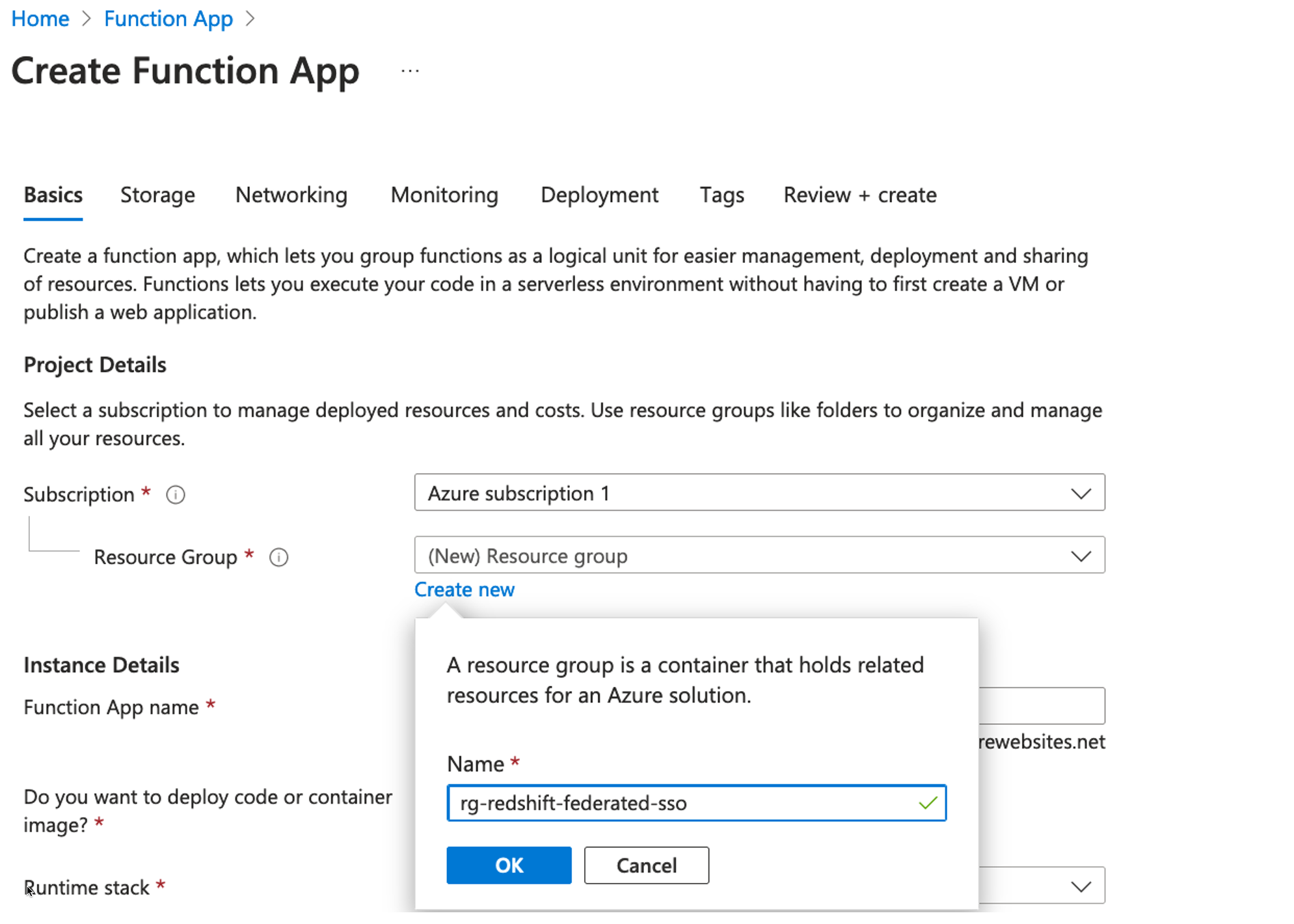
Task: Click the Subscription info icon
Action: click(x=176, y=495)
